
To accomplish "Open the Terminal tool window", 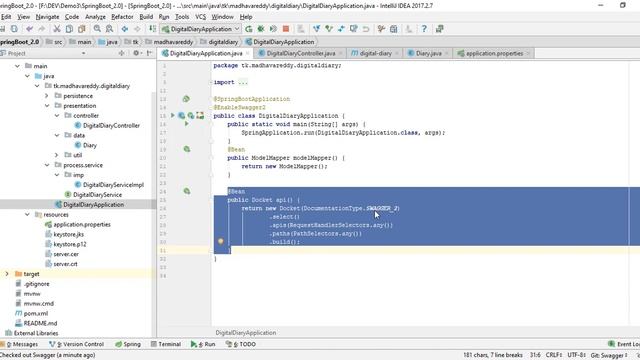I will click(x=166, y=344).
